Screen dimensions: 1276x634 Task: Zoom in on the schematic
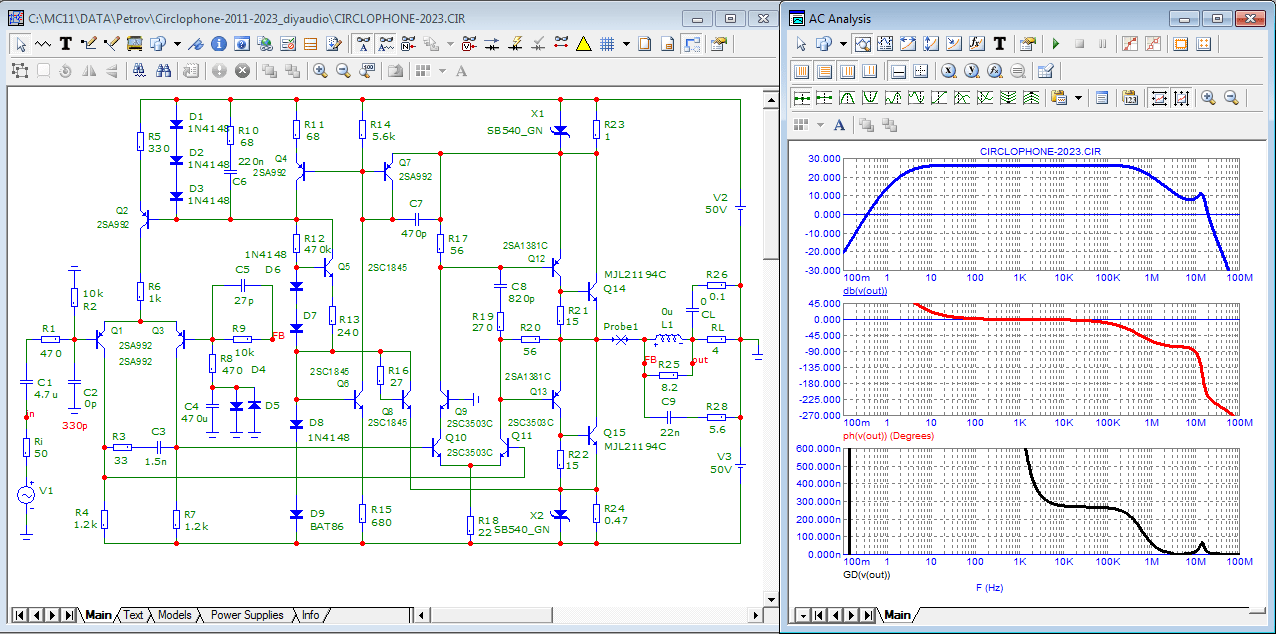320,71
